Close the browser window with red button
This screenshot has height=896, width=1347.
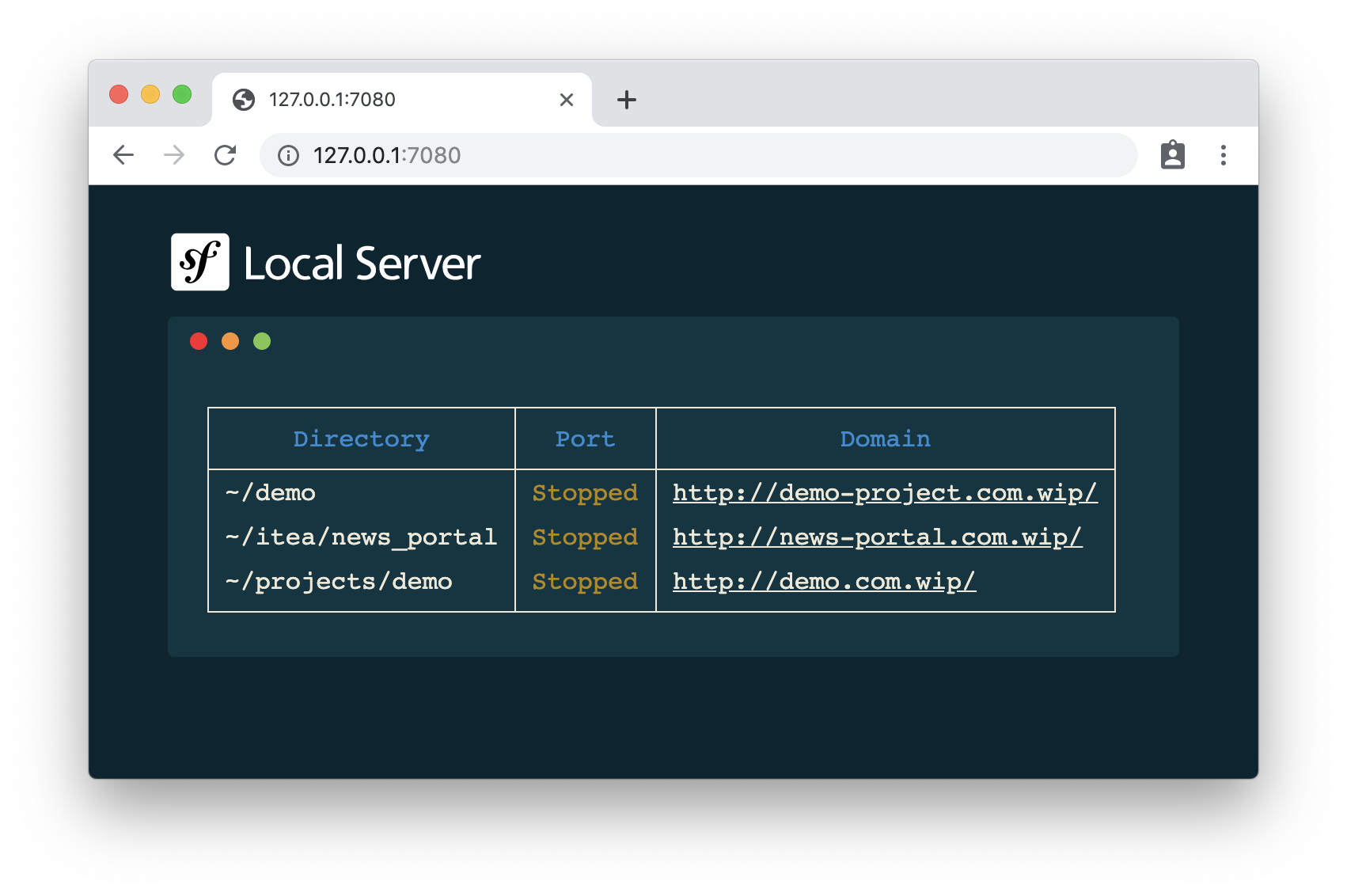[119, 94]
